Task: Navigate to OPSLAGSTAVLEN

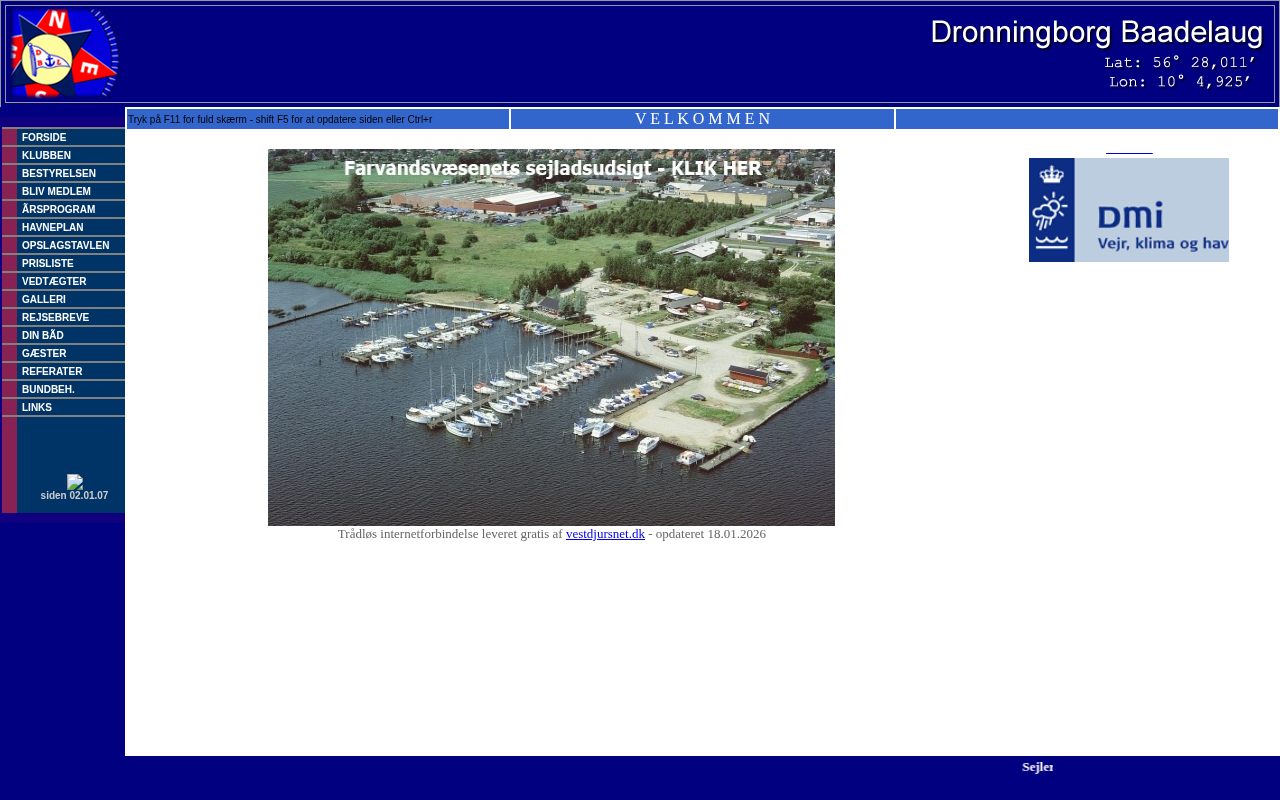Action: (x=65, y=246)
